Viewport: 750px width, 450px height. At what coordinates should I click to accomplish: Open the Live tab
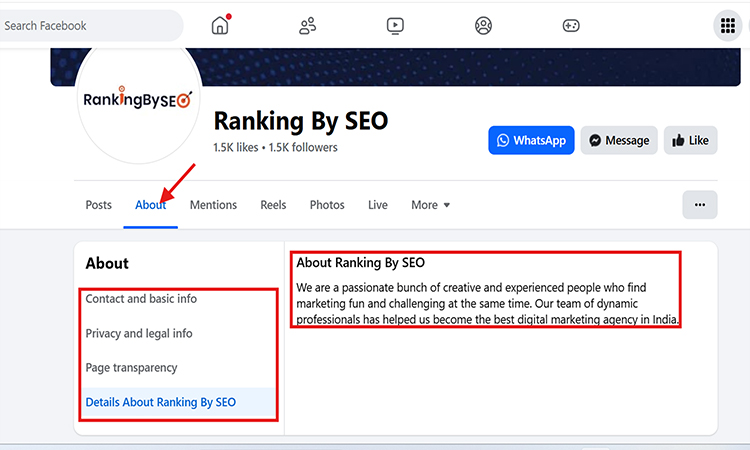coord(377,205)
